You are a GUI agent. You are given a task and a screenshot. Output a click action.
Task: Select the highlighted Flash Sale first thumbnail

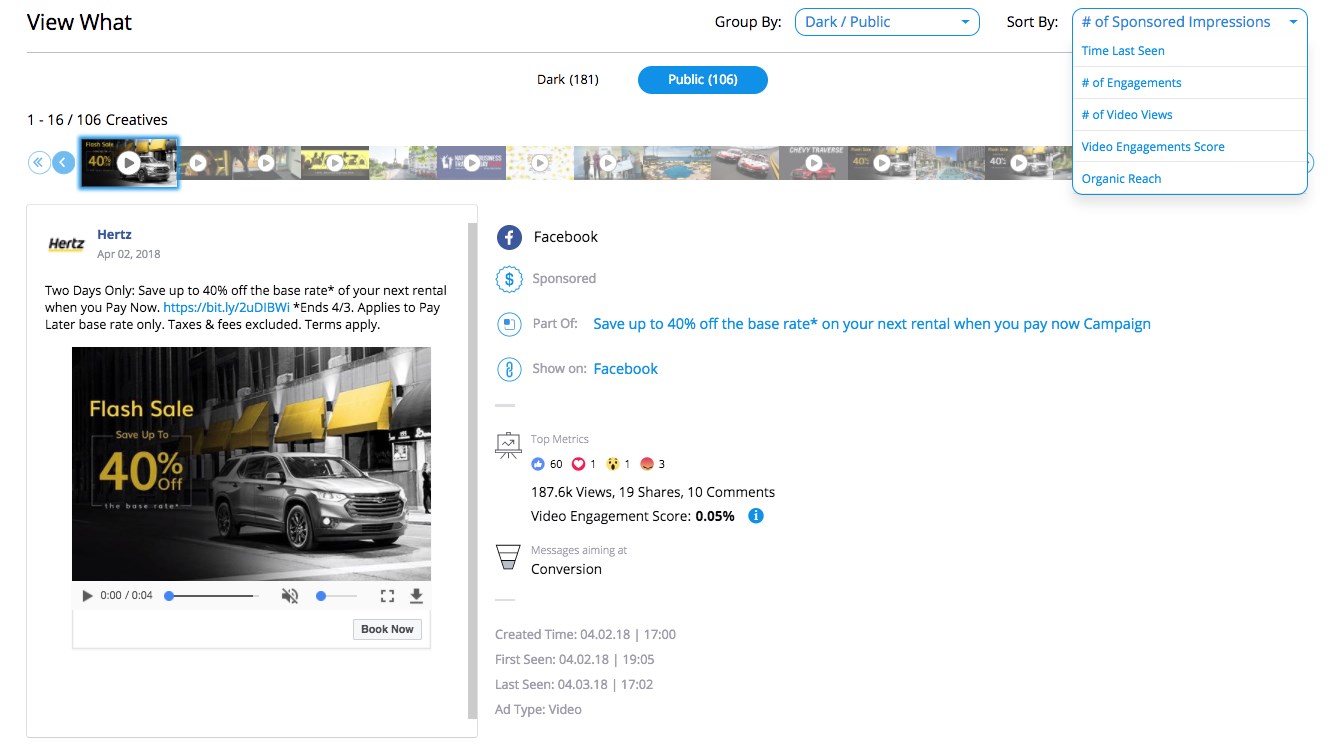pos(129,162)
